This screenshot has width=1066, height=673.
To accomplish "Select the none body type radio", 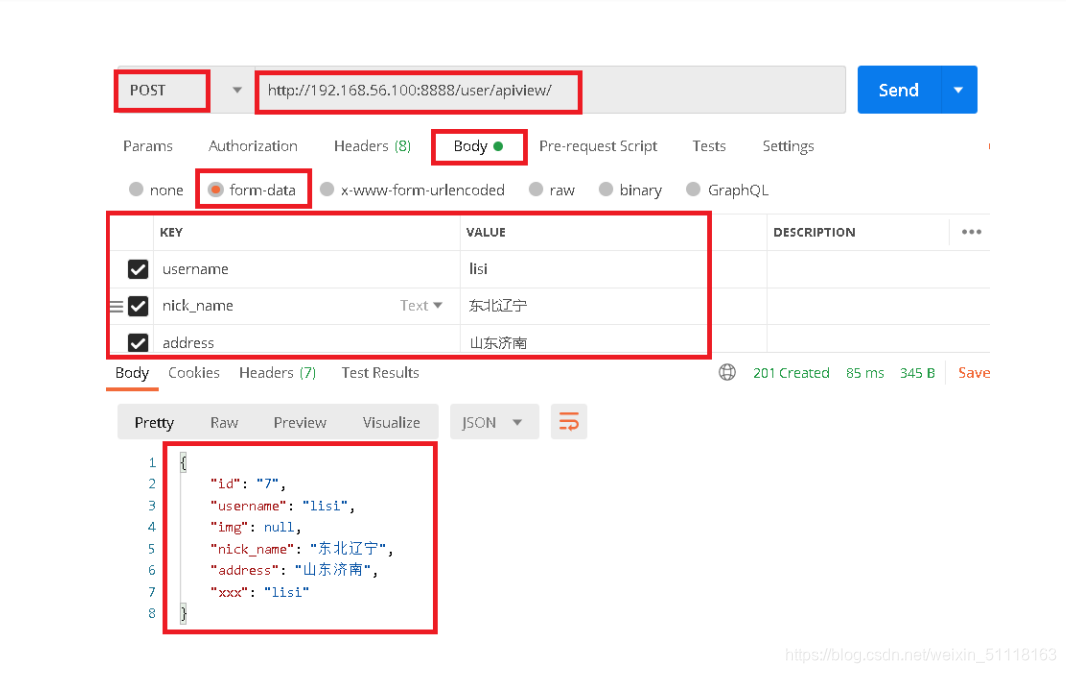I will [x=136, y=190].
